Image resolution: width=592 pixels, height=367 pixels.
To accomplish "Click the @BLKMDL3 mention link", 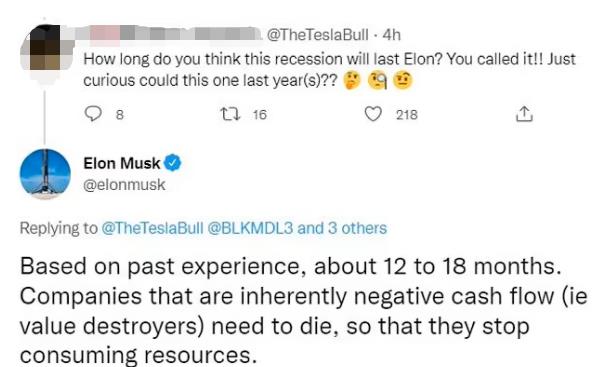I will click(250, 228).
